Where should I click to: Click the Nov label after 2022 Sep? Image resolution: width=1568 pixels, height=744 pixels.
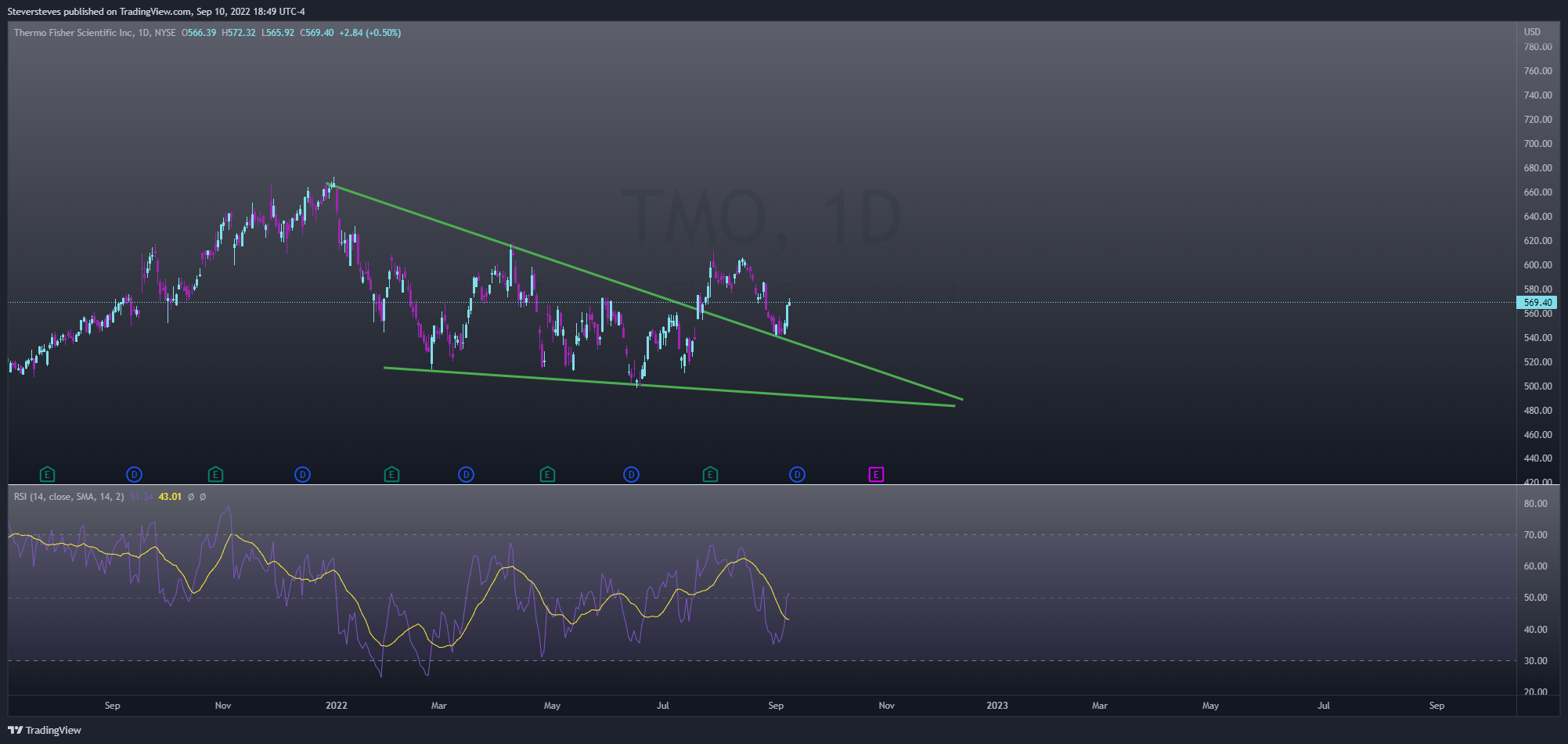pos(886,706)
